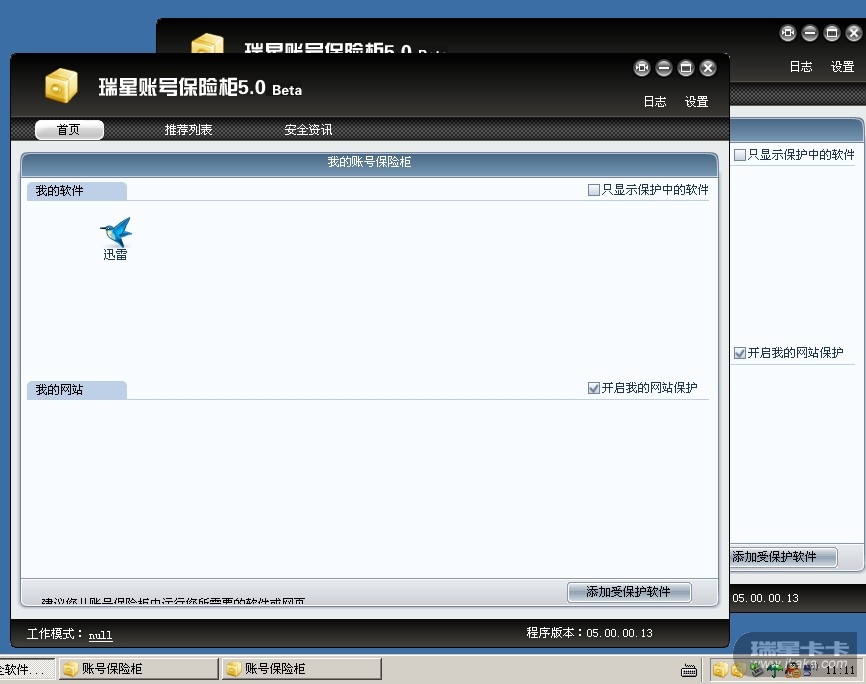
Task: Click the QQ penguin tray icon
Action: [x=793, y=670]
